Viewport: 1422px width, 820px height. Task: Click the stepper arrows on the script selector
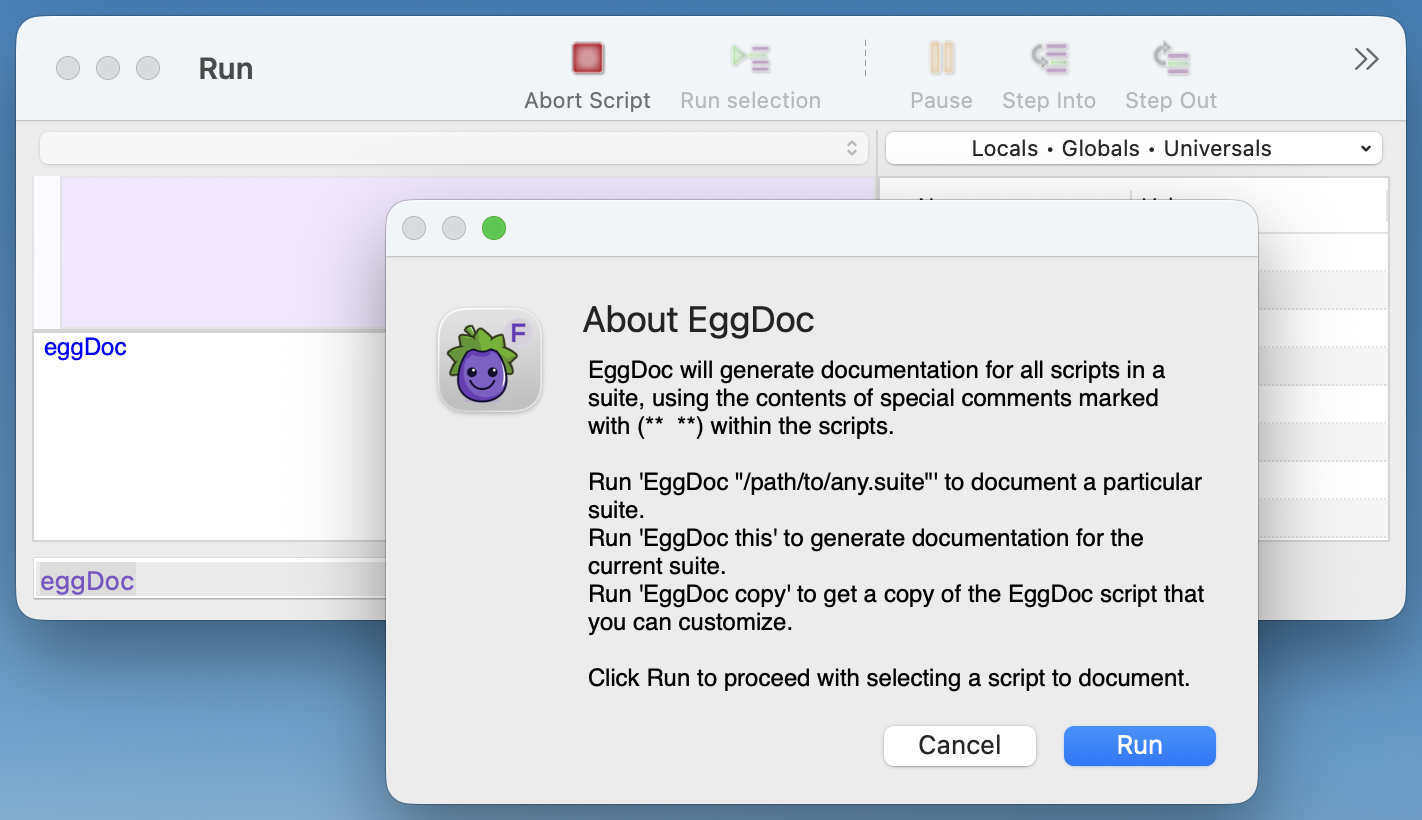pos(855,147)
